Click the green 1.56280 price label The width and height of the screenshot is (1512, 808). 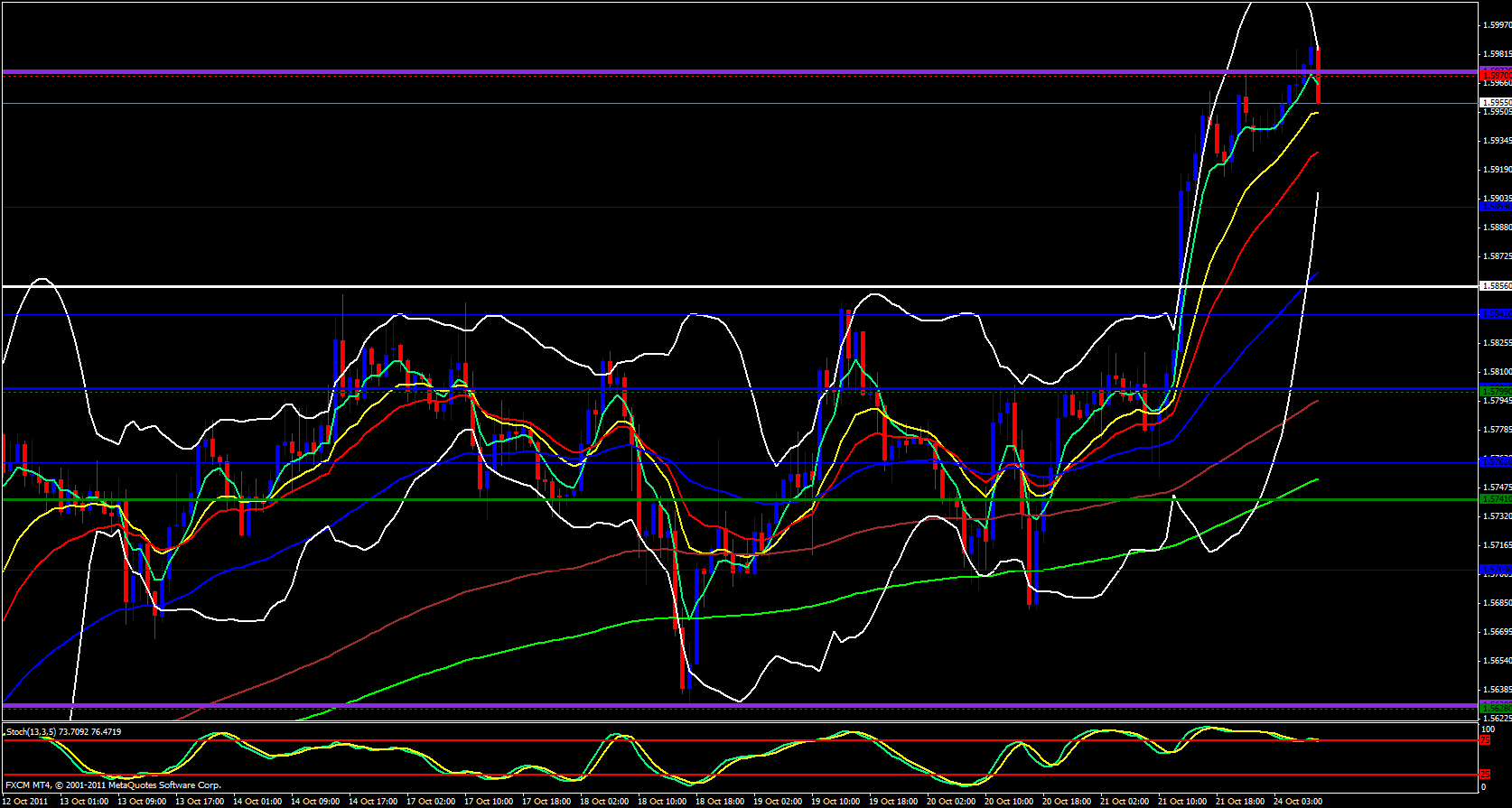click(x=1495, y=708)
